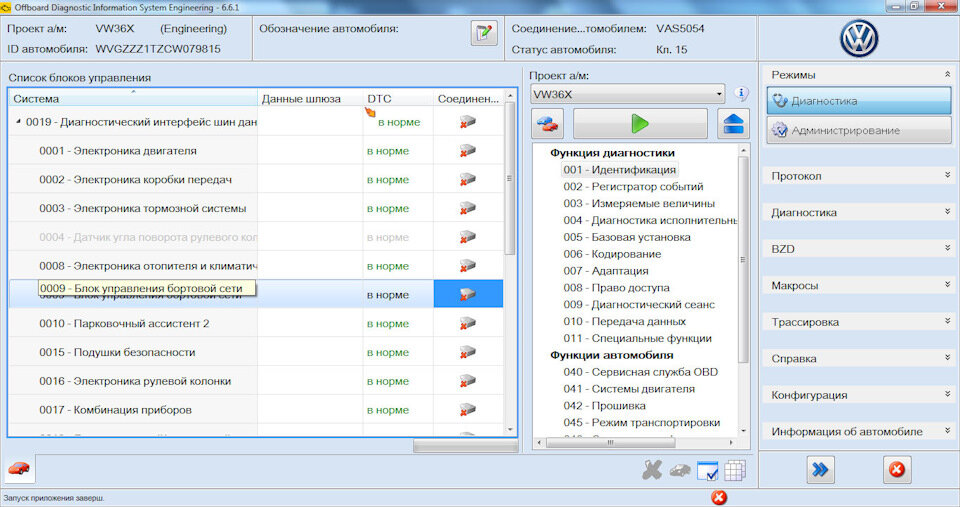This screenshot has height=507, width=960.
Task: Click connection icon for 0003 тормозной системы
Action: pos(468,208)
